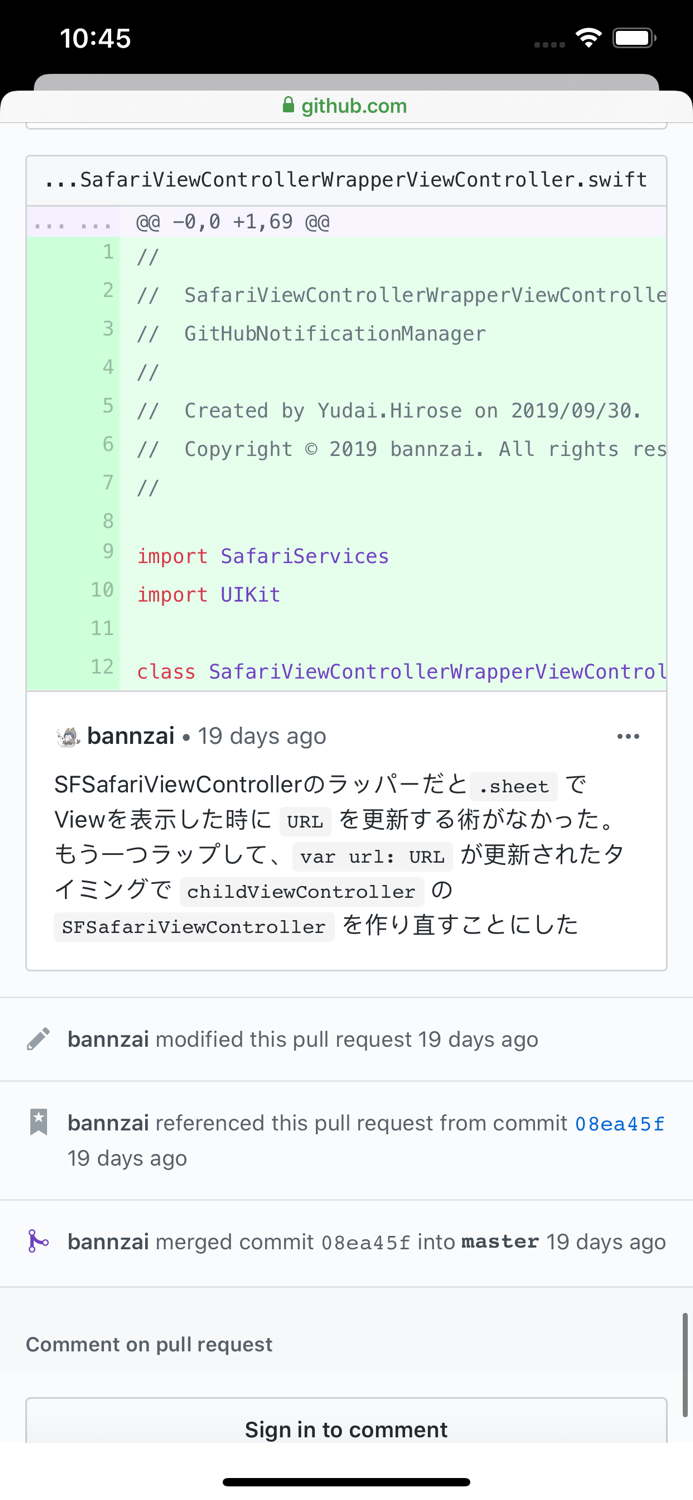Select line number 9 in the diff
The image size is (693, 1500).
pyautogui.click(x=106, y=551)
